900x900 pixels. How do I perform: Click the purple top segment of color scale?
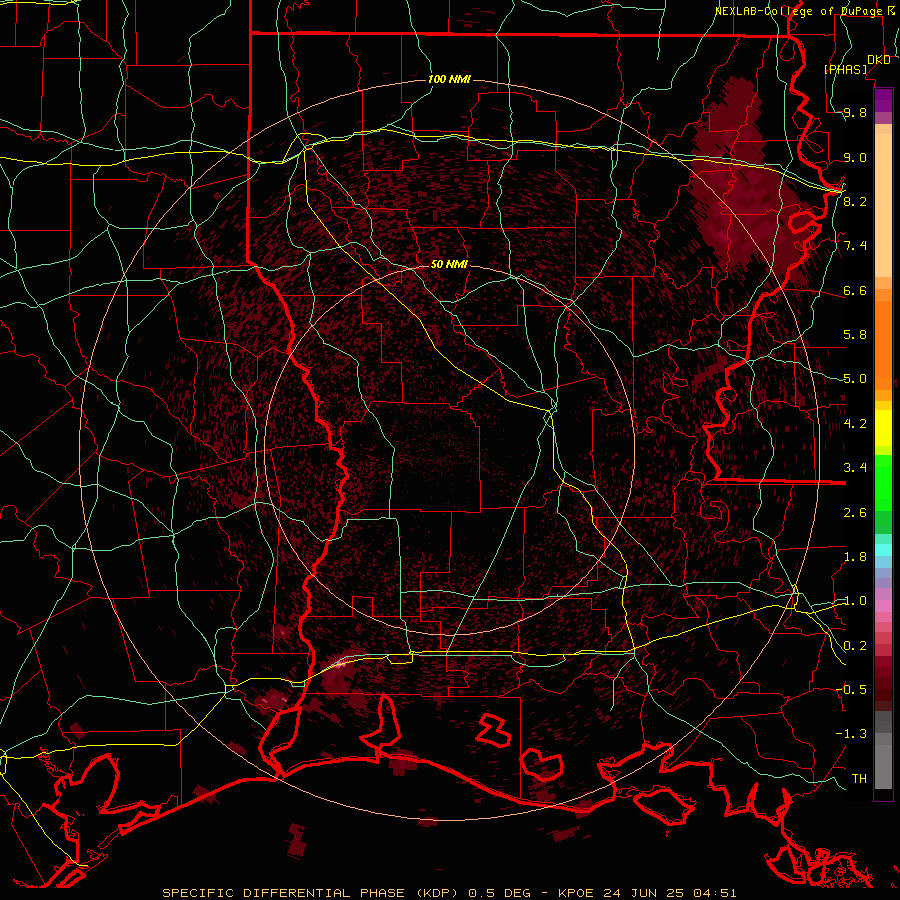883,100
